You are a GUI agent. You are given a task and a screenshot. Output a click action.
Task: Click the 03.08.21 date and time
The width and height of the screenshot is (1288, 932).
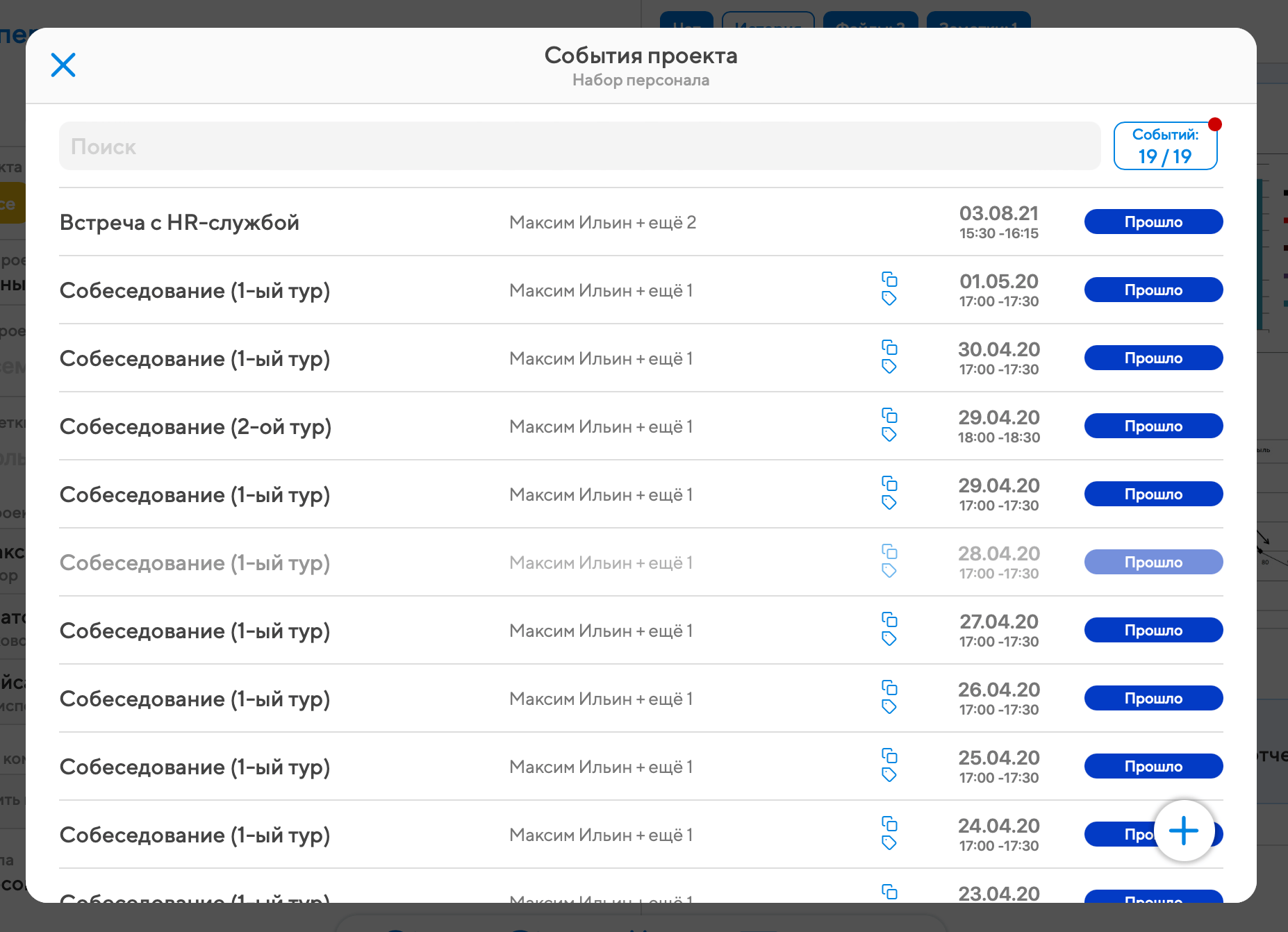tap(998, 222)
